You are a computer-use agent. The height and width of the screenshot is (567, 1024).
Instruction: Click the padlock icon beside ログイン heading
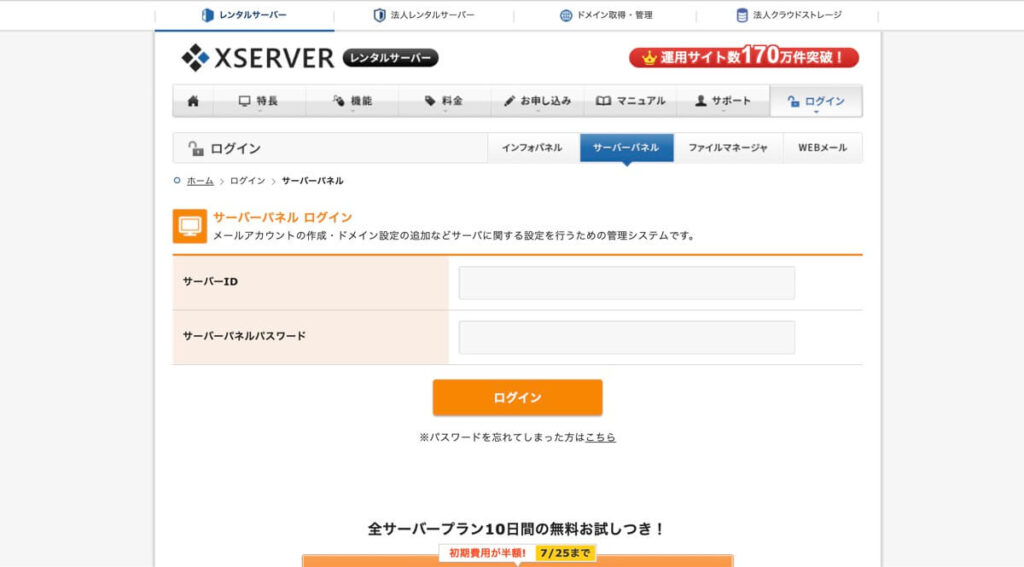[195, 148]
